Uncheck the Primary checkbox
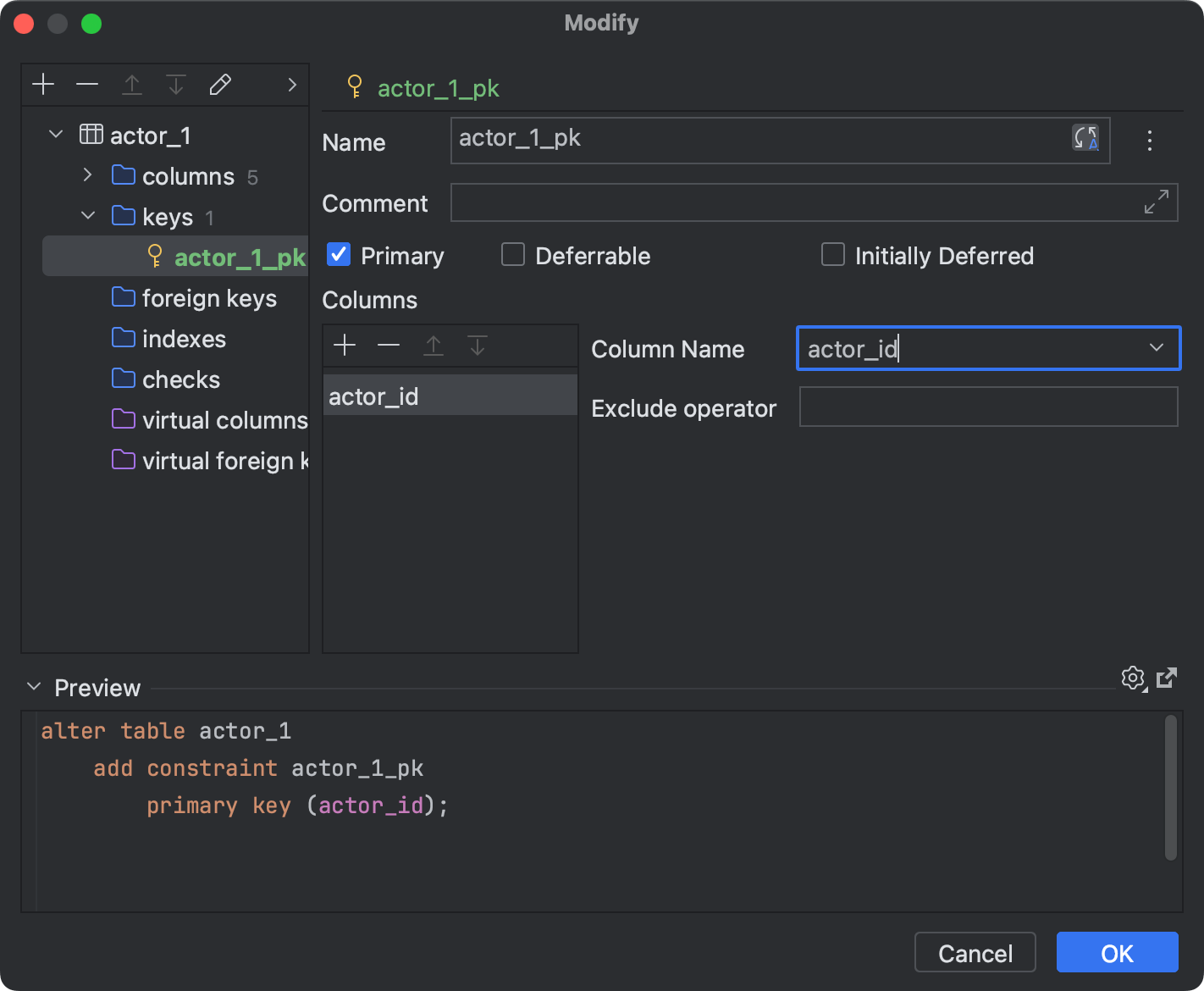1204x991 pixels. [x=338, y=254]
